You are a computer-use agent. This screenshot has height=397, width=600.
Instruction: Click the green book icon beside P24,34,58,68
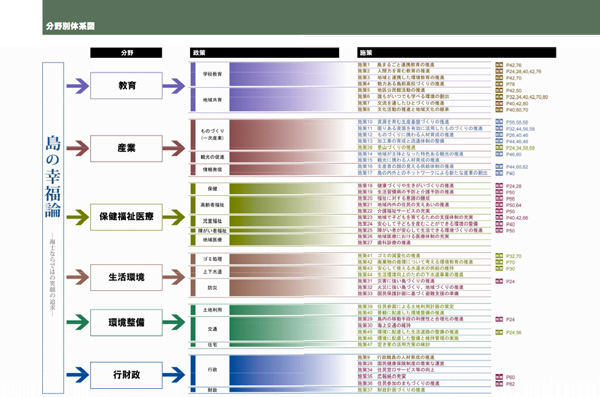(x=499, y=147)
